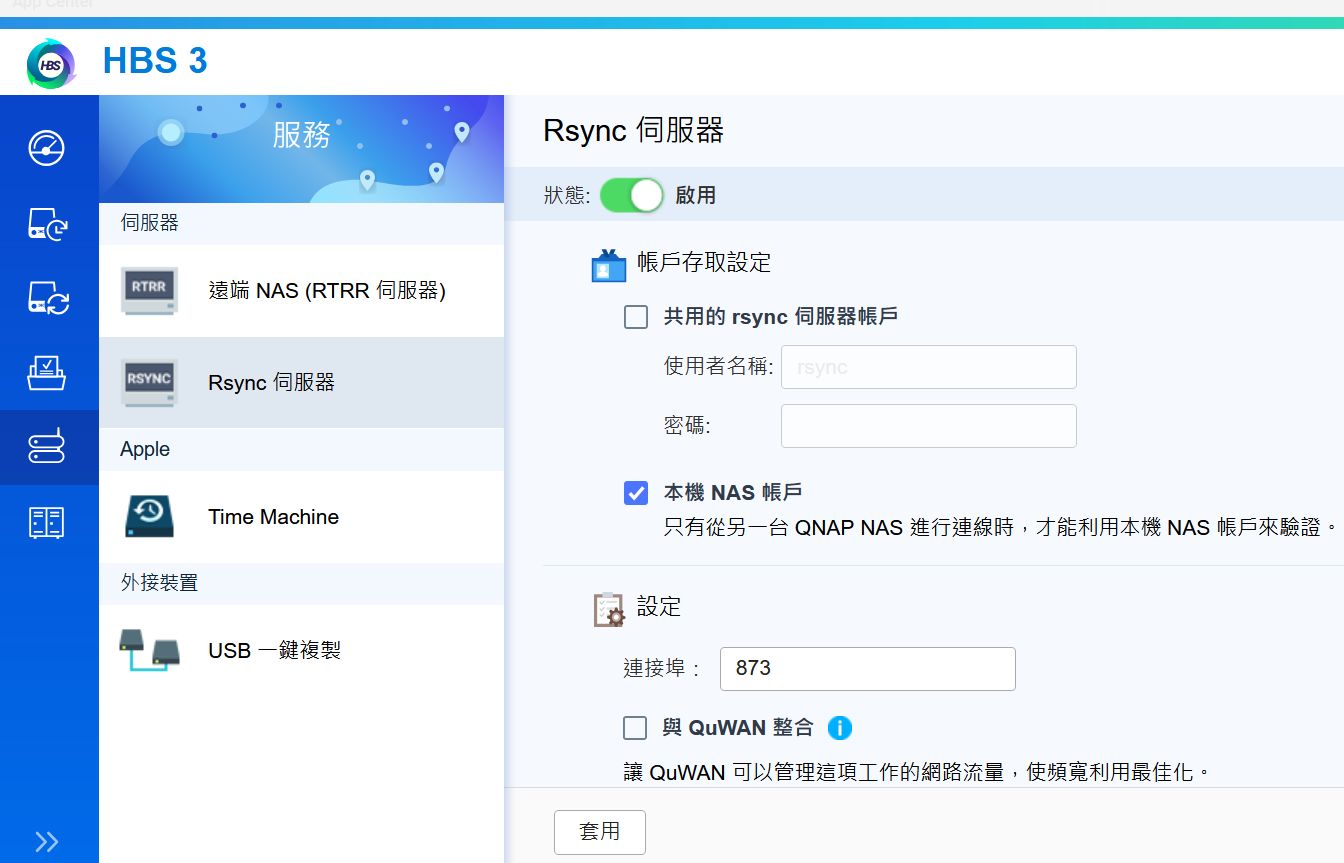The width and height of the screenshot is (1344, 863).
Task: Click the RTRR server device icon
Action: (x=150, y=291)
